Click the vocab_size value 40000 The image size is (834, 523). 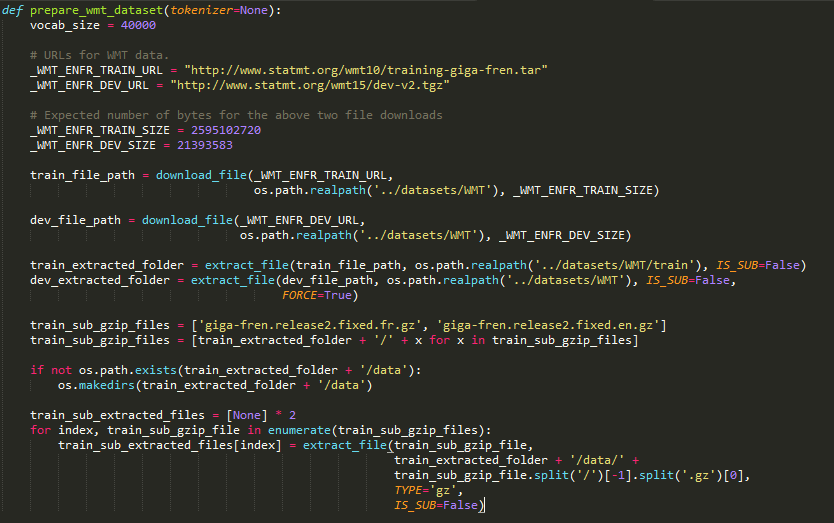click(138, 26)
